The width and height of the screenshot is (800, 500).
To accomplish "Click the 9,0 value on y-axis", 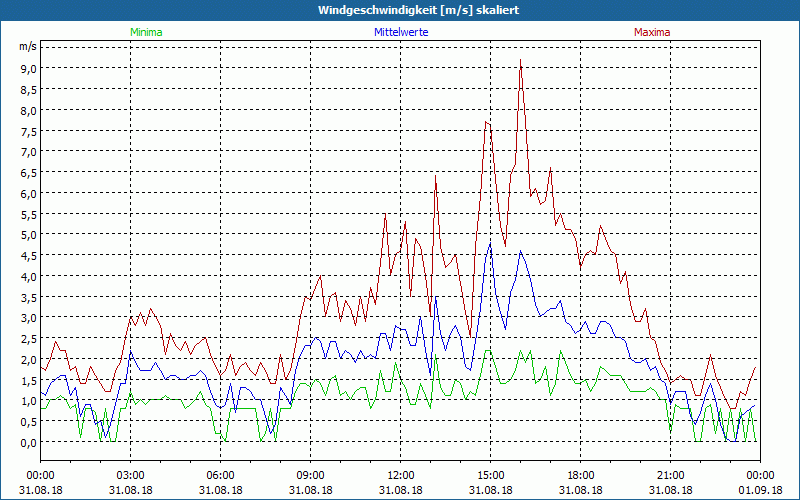I will click(28, 68).
